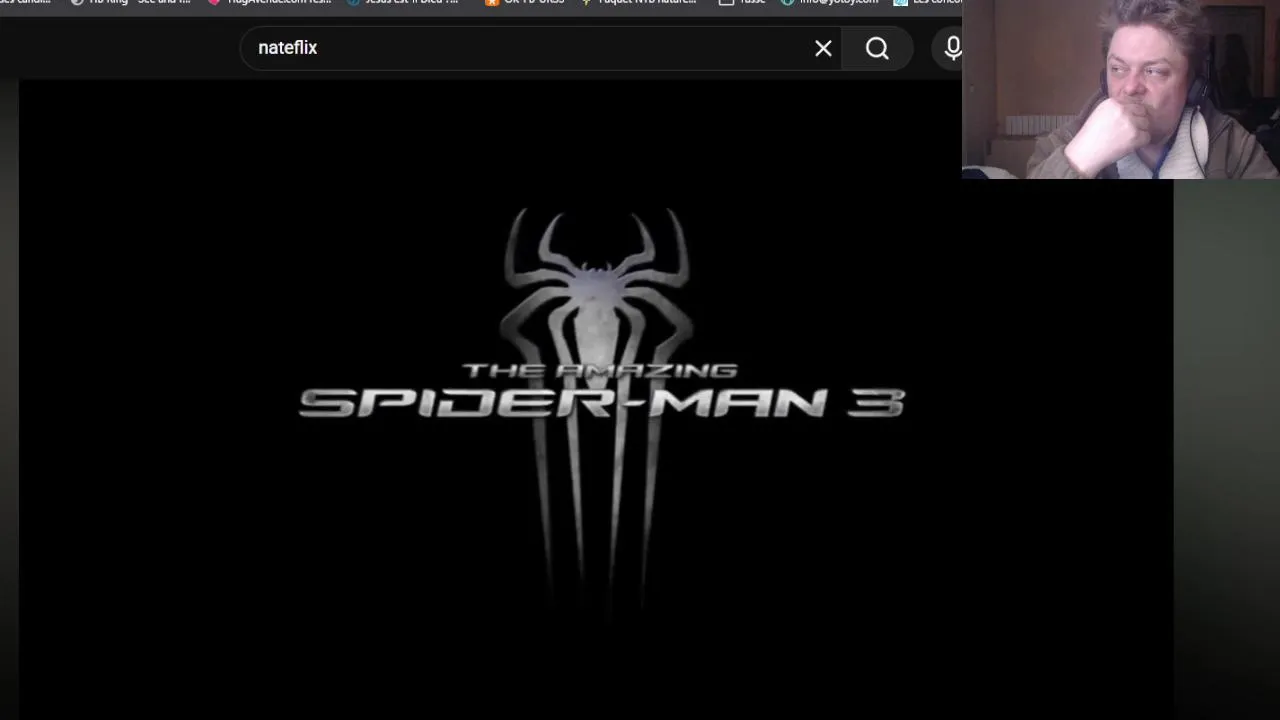Click the Amazing Spider-Man 3 video

[596, 400]
